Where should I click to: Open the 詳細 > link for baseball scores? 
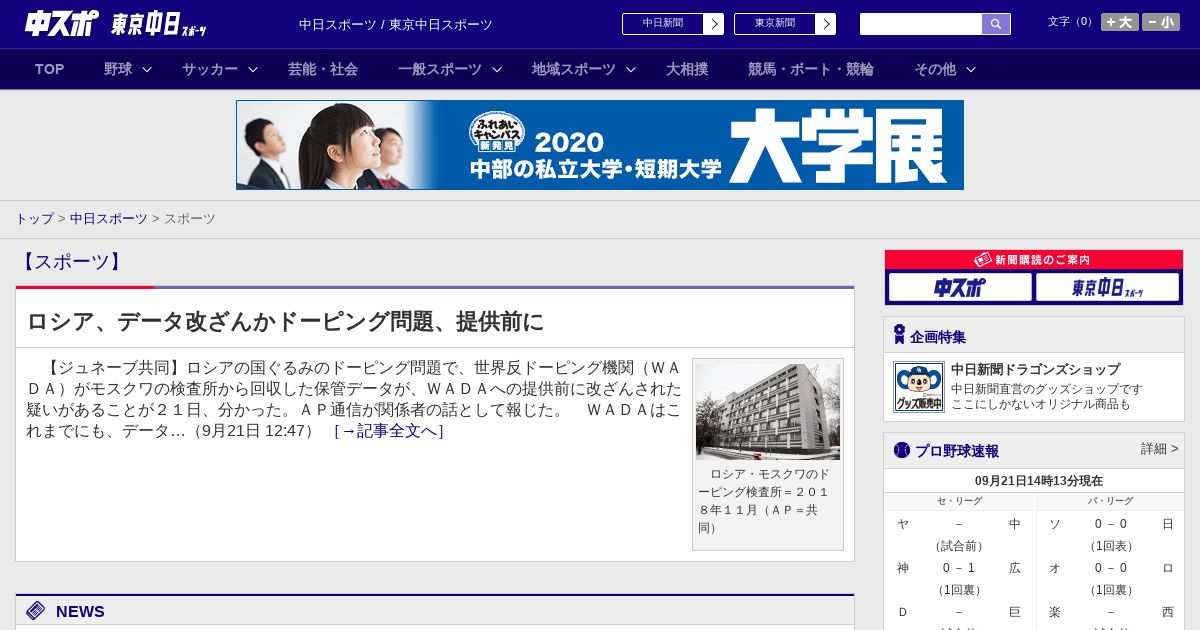click(x=1159, y=449)
